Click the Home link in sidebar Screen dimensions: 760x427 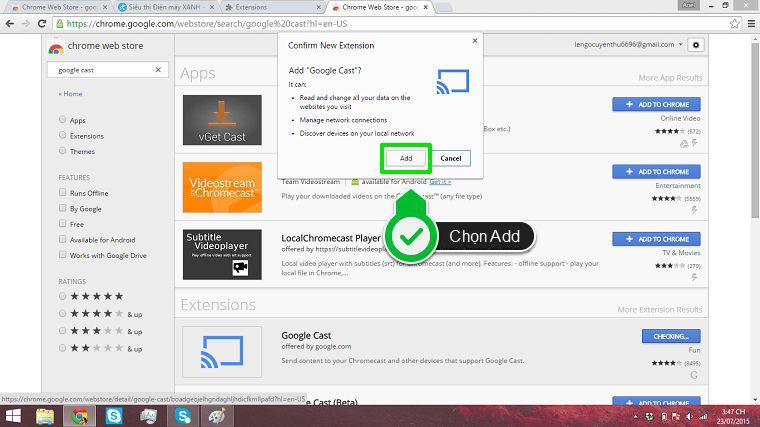coord(70,94)
